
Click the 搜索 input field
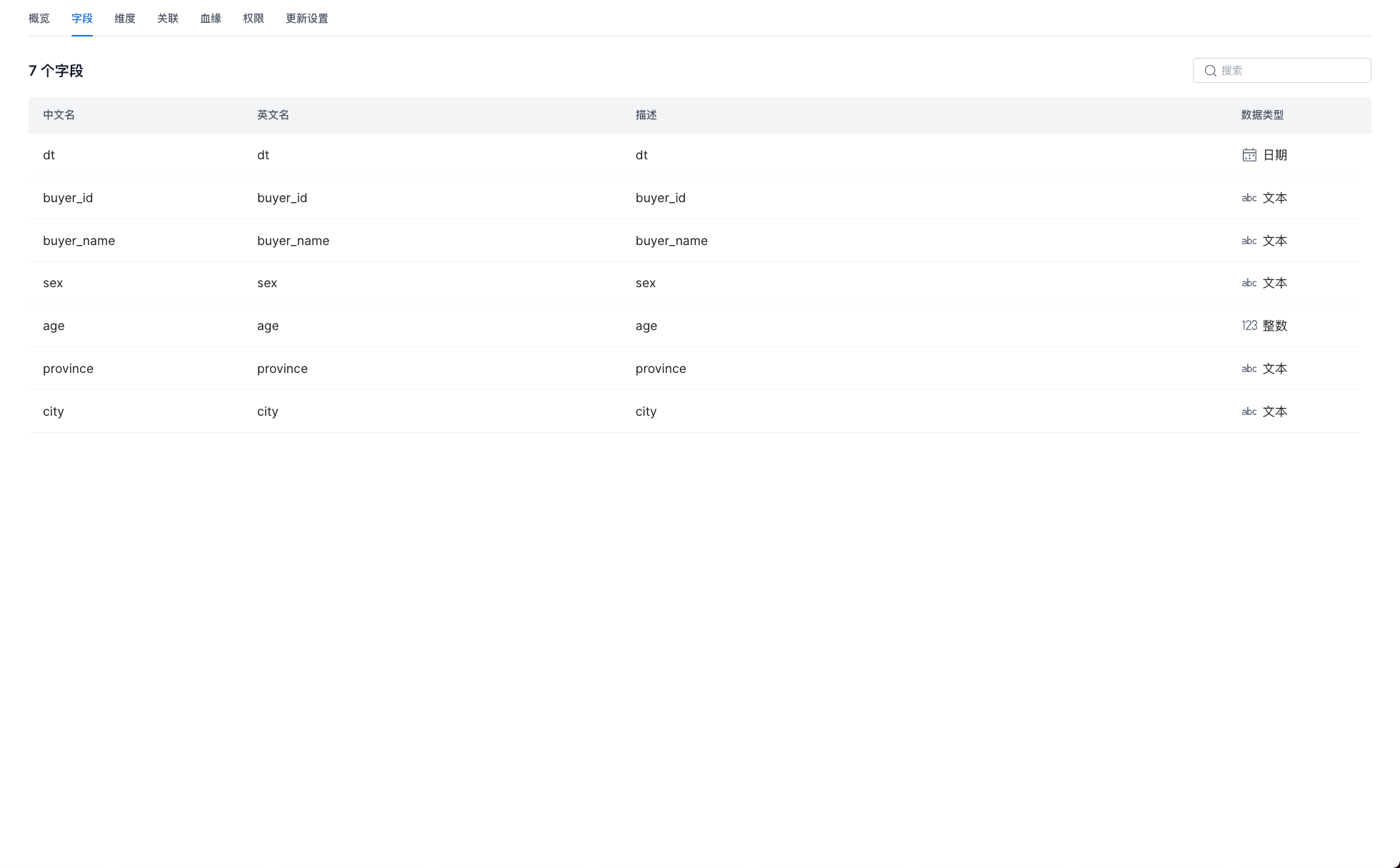tap(1282, 71)
